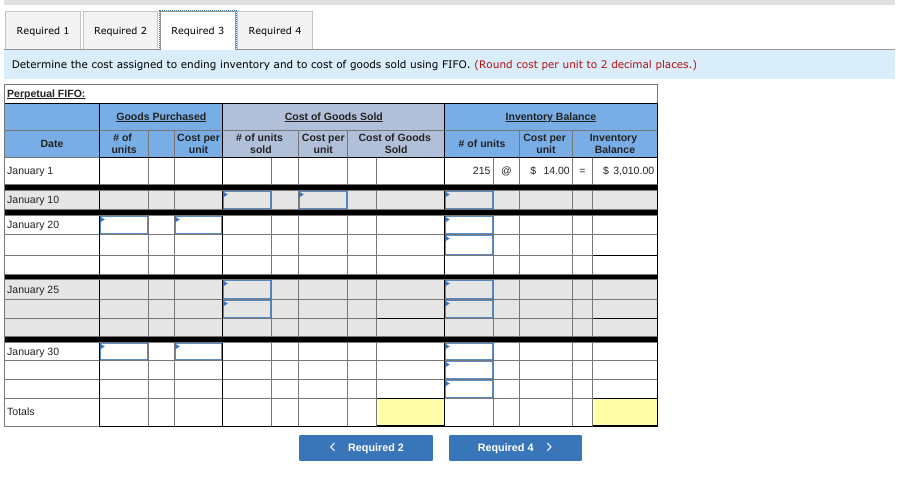Image resolution: width=904 pixels, height=477 pixels.
Task: Click the Totals inventory balance yellow cell
Action: tap(625, 412)
